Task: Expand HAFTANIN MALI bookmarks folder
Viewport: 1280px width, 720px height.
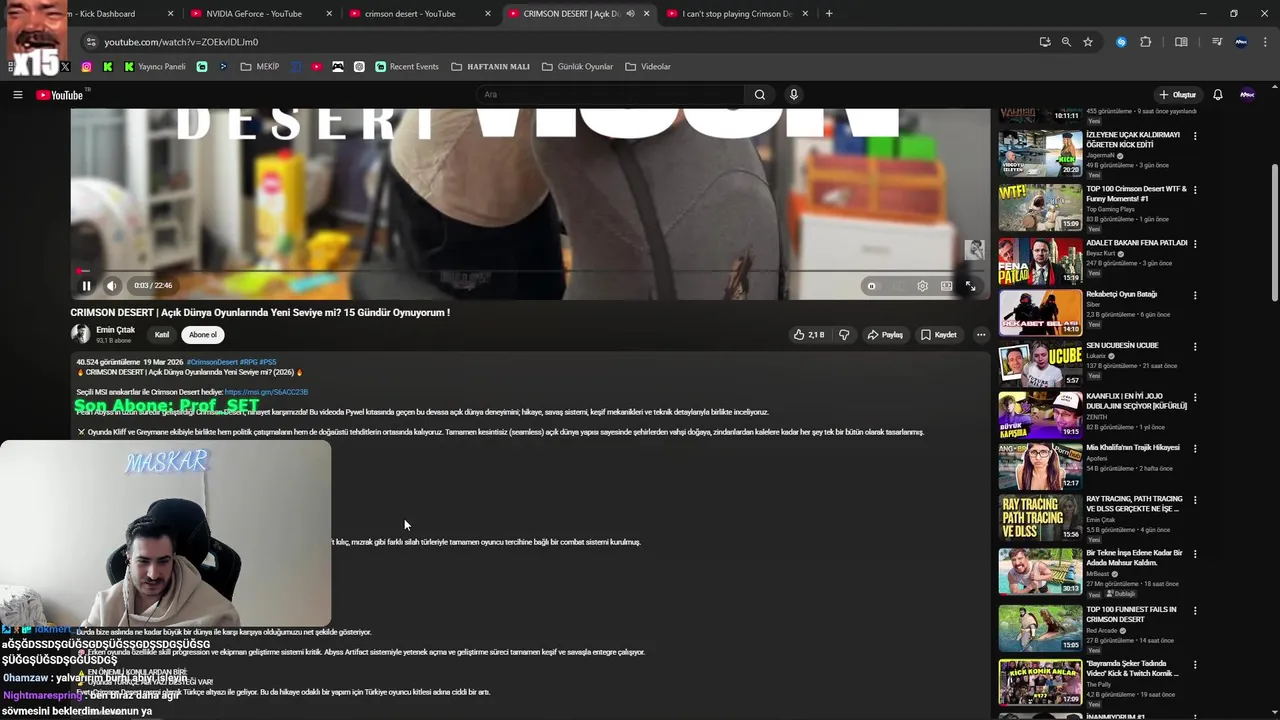Action: [x=490, y=67]
